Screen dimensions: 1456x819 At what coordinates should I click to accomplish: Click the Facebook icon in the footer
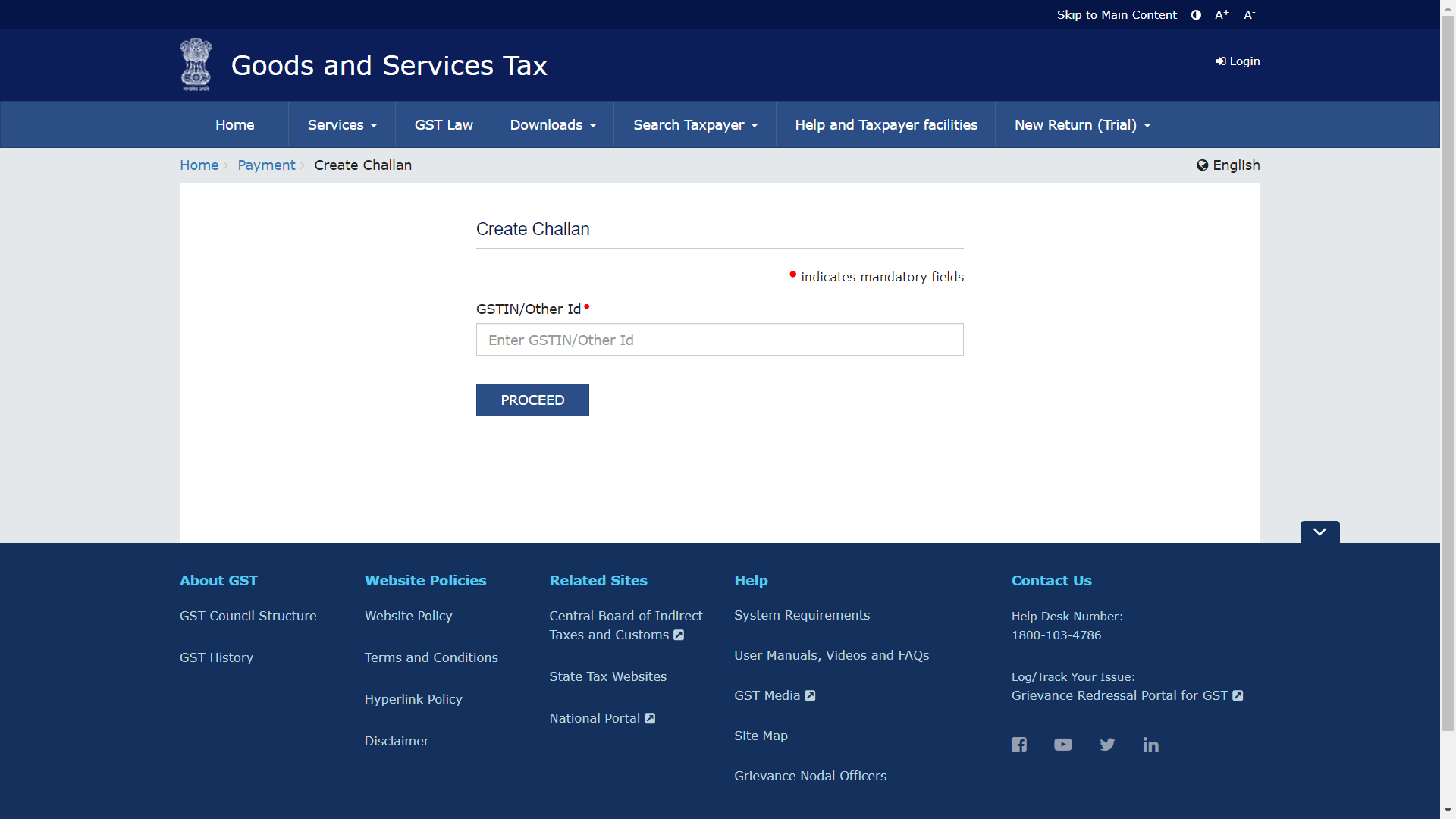1018,744
